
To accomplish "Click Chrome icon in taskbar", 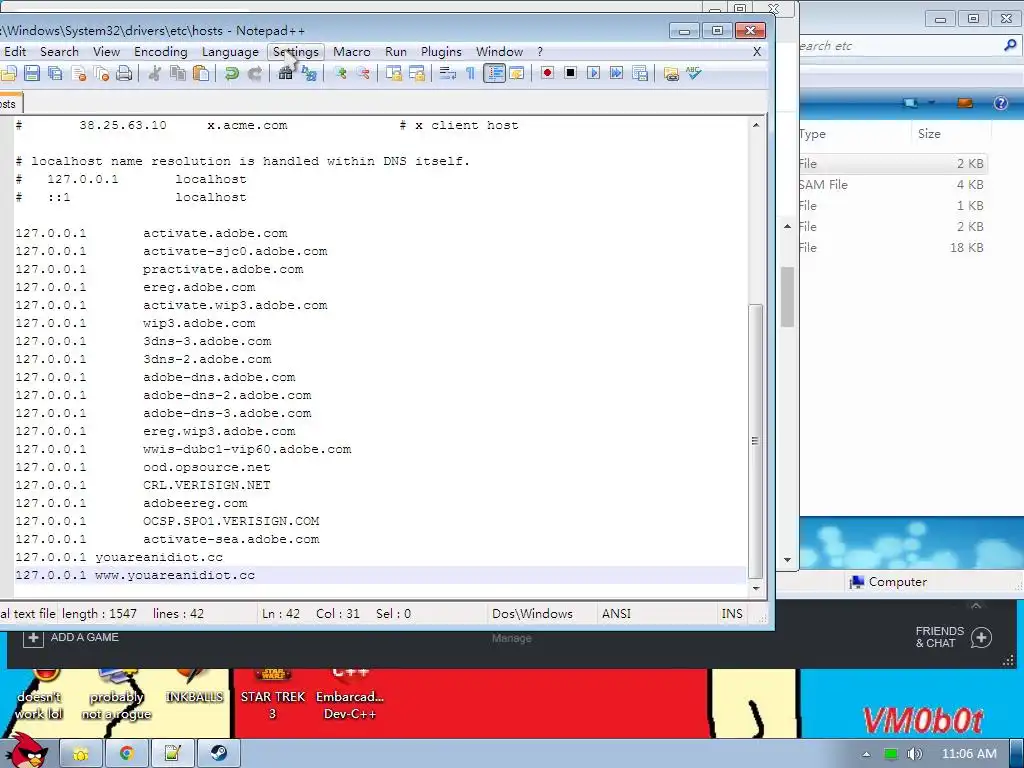I will (x=126, y=754).
